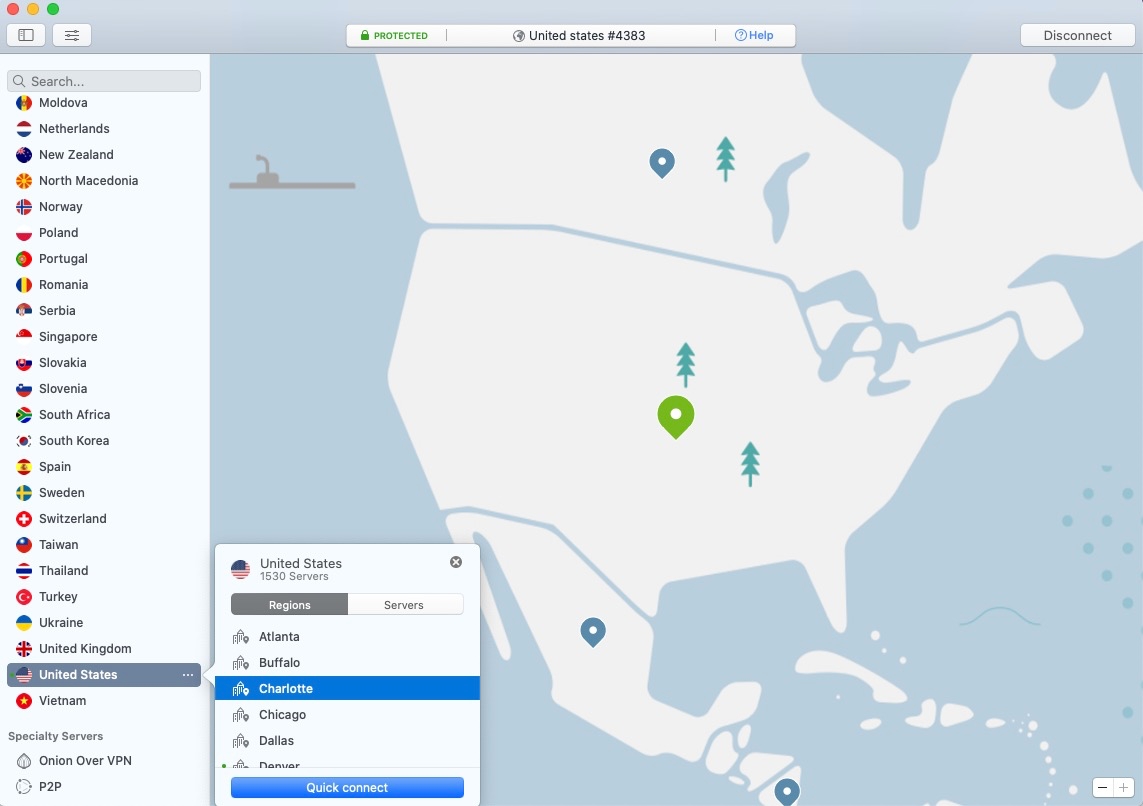Select the green connected map pin

[676, 417]
